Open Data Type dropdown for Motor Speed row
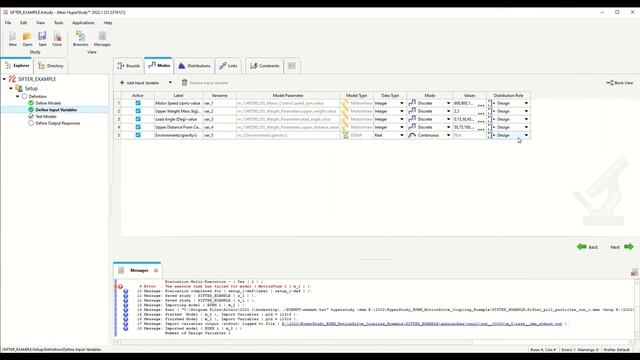Viewport: 640px width, 360px height. [402, 103]
